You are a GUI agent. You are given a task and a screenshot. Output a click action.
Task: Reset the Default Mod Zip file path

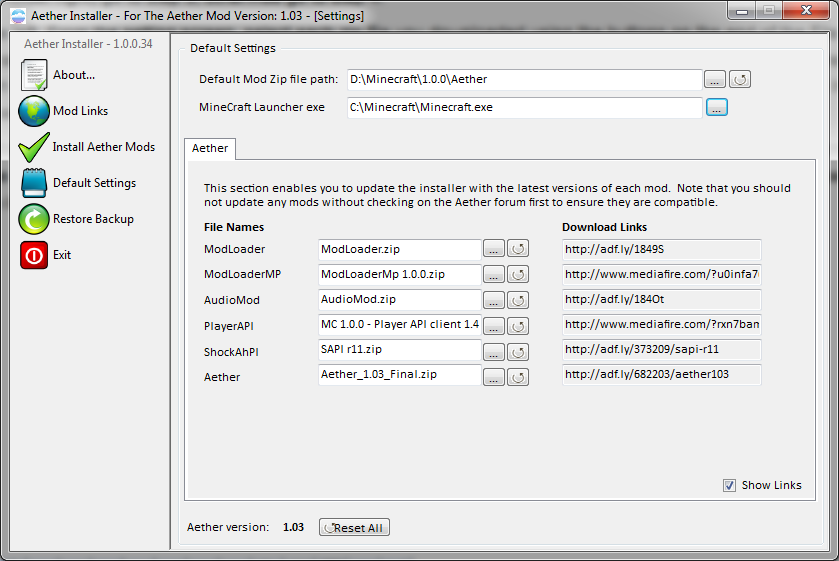(740, 79)
